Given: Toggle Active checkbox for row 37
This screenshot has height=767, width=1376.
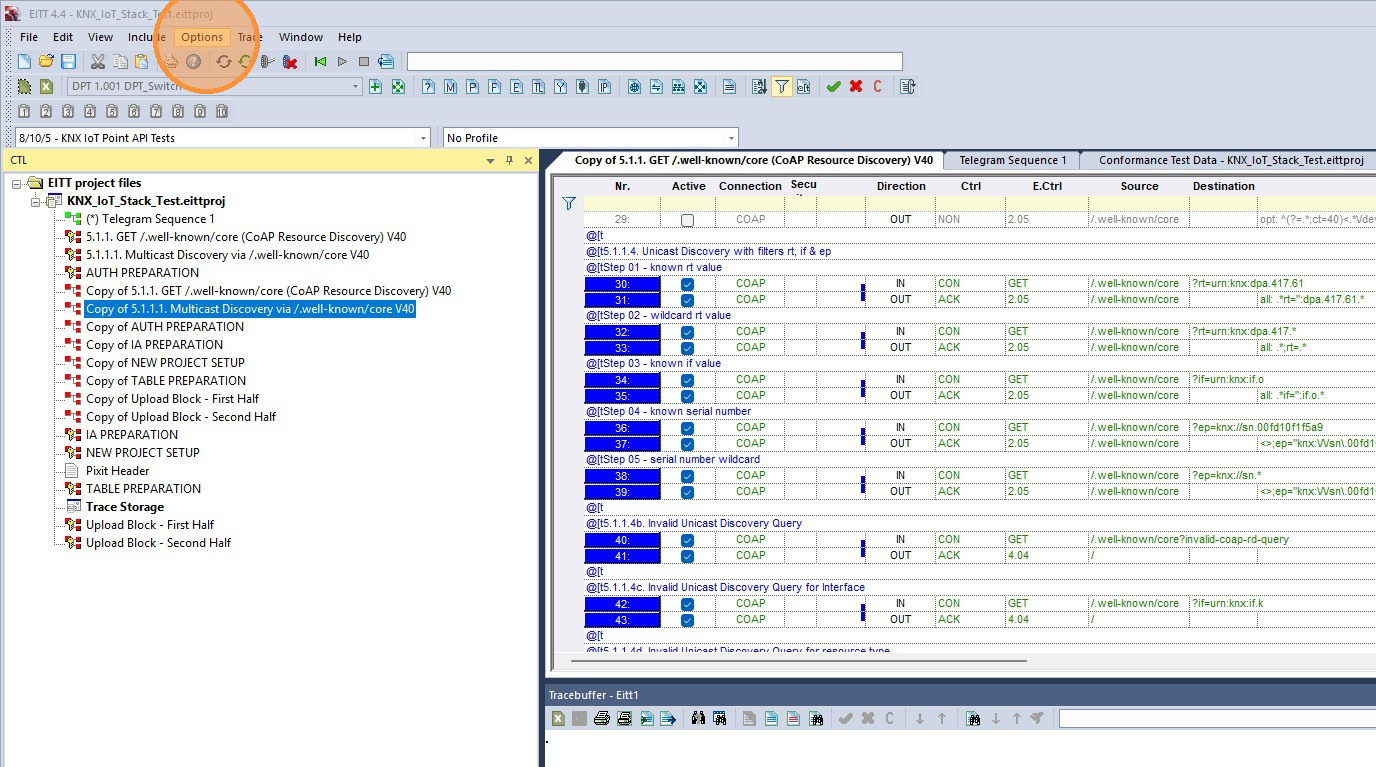Looking at the screenshot, I should (x=687, y=444).
